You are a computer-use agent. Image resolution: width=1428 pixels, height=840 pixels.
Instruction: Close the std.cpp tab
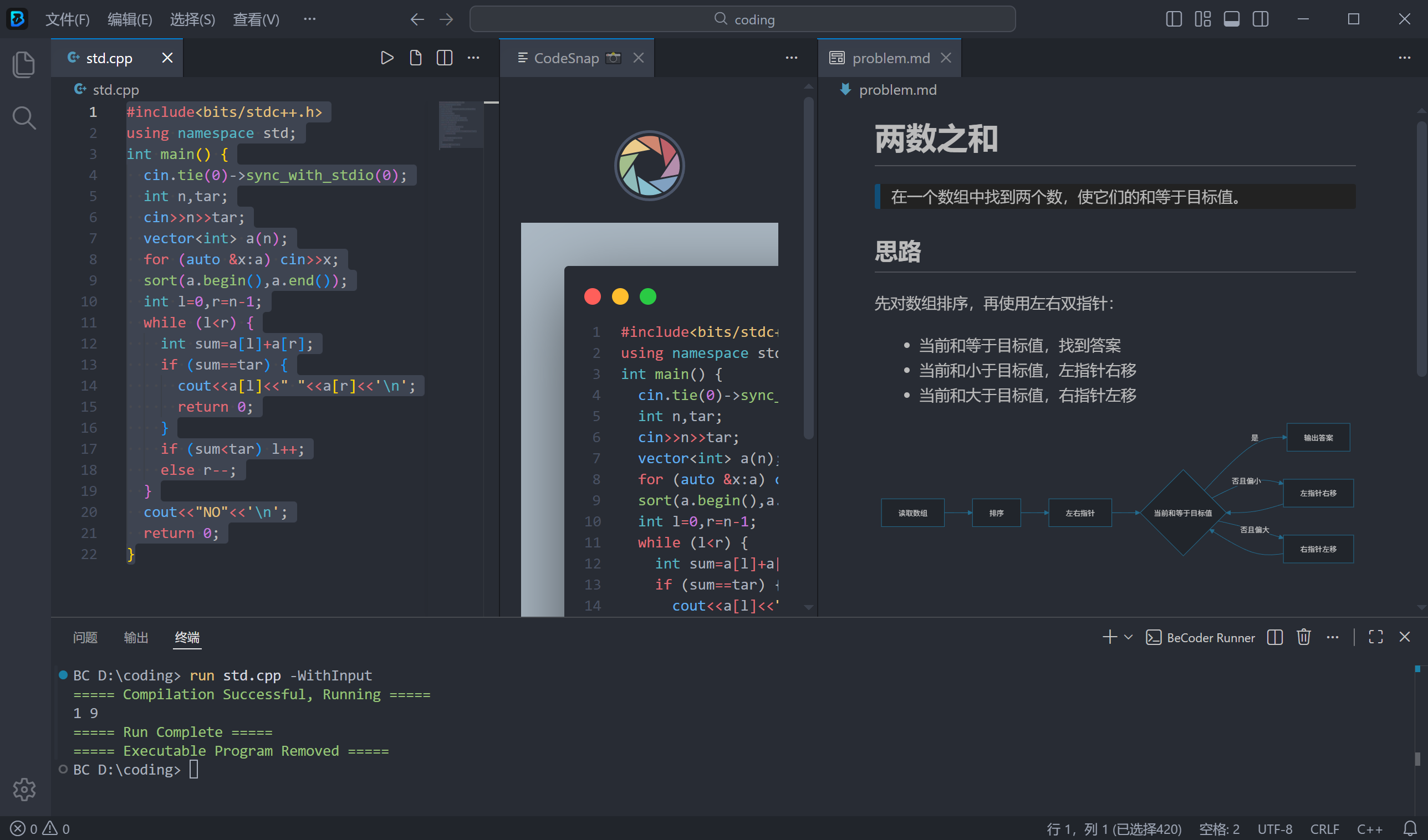[x=167, y=58]
